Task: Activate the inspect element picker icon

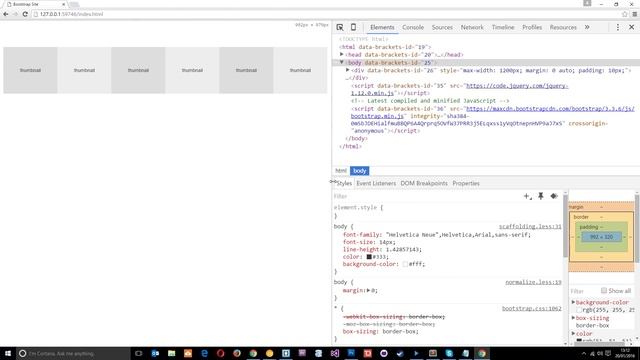Action: (340, 27)
